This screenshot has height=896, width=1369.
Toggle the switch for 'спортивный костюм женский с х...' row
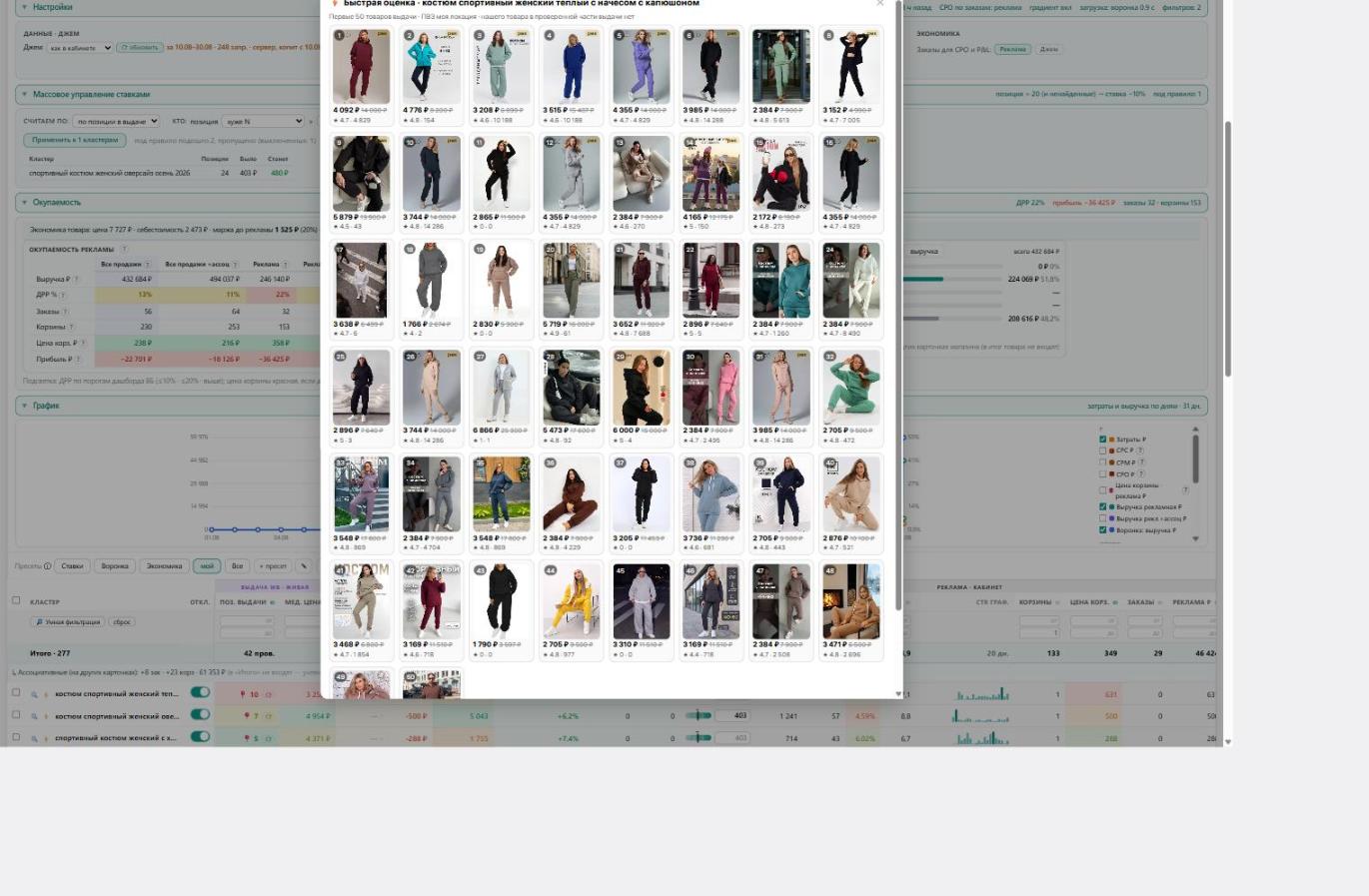(200, 737)
